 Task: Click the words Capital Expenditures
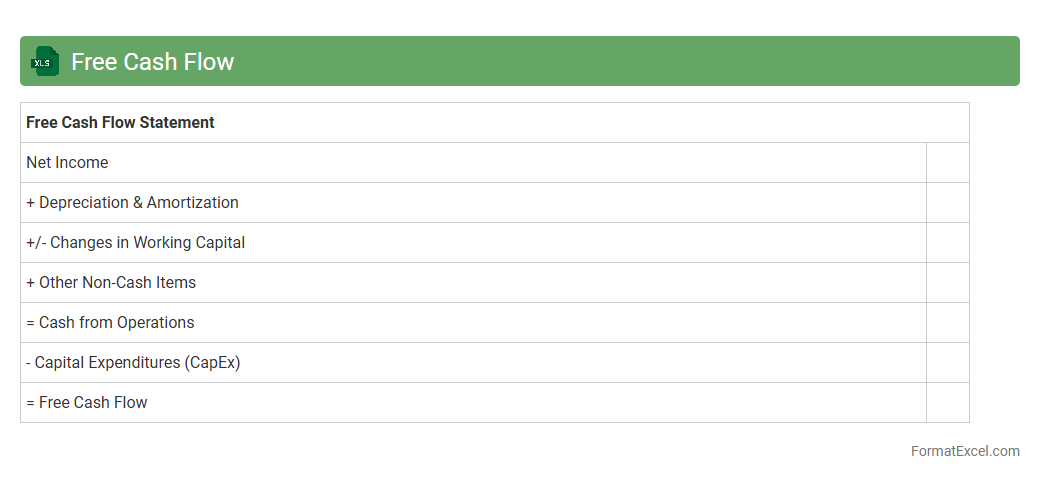coord(108,362)
